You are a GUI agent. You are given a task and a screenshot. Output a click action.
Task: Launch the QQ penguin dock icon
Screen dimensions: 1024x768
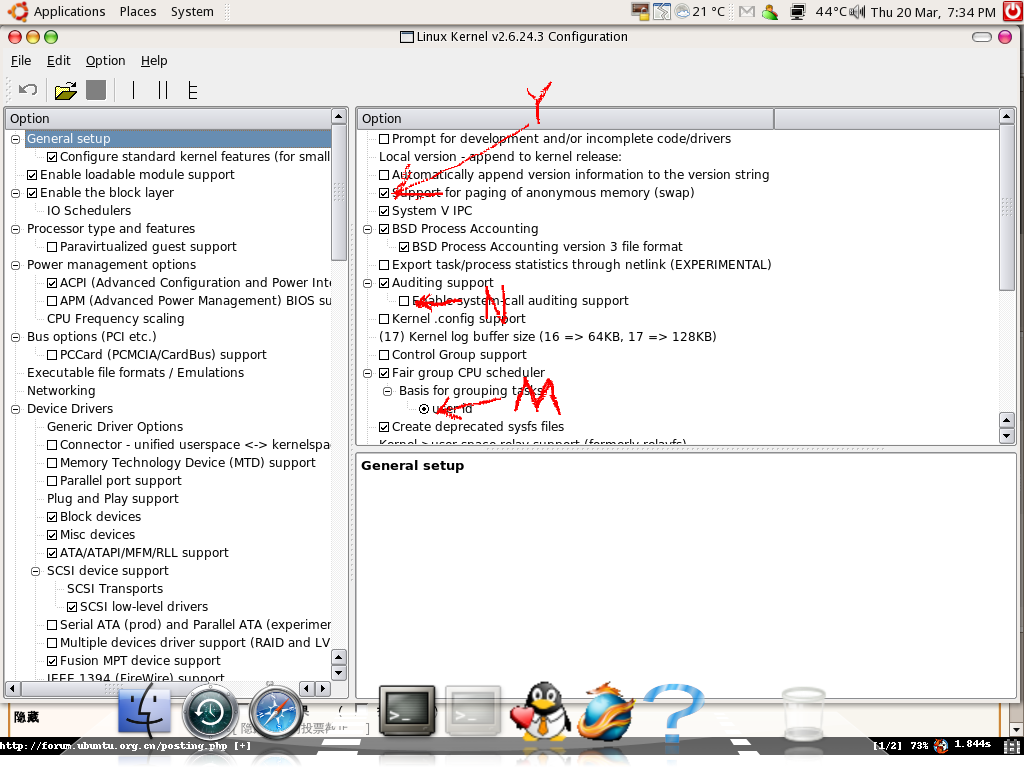click(540, 712)
